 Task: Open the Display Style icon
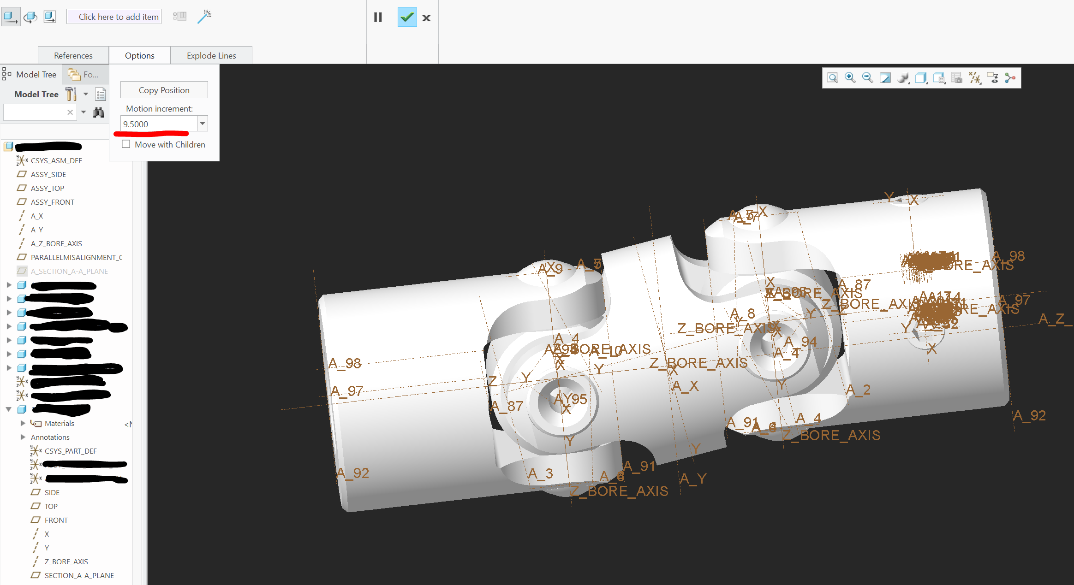(920, 77)
